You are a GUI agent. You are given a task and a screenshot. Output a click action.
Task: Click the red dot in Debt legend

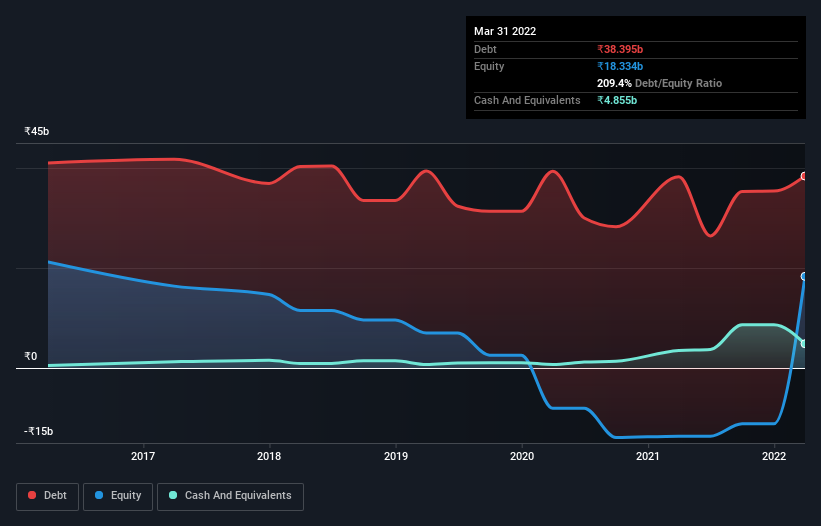32,495
